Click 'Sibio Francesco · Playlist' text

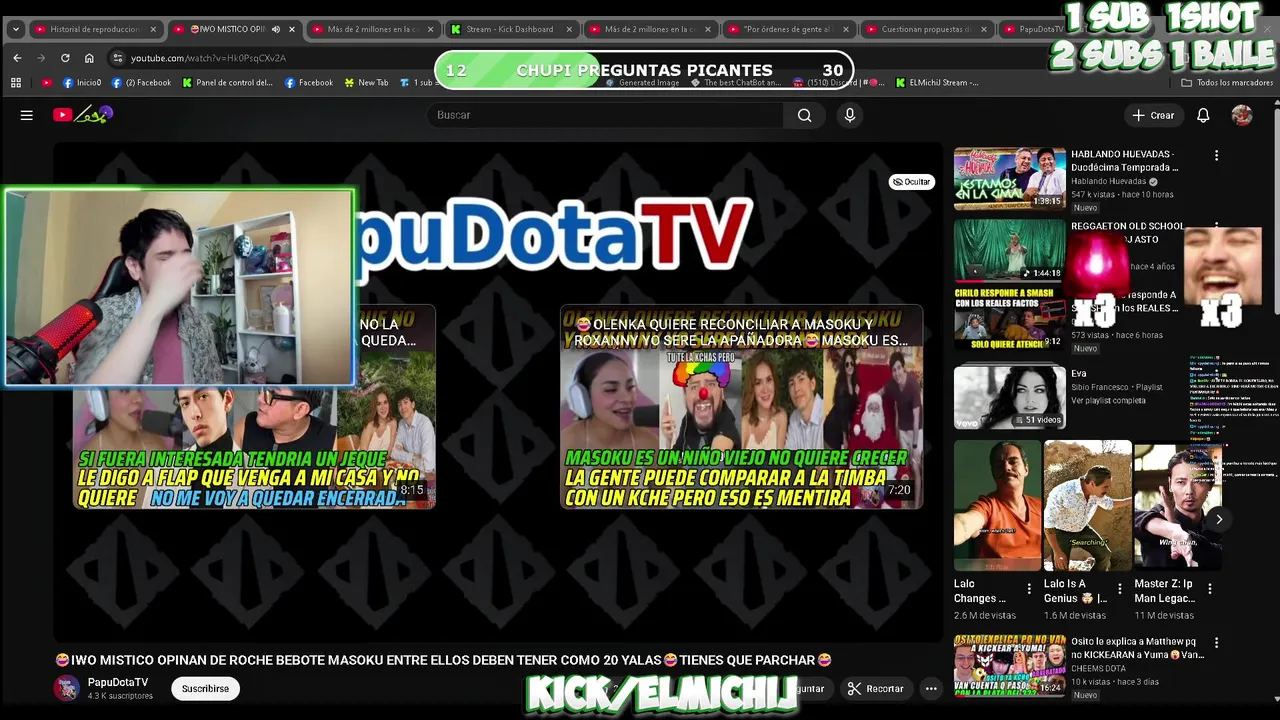click(1117, 387)
